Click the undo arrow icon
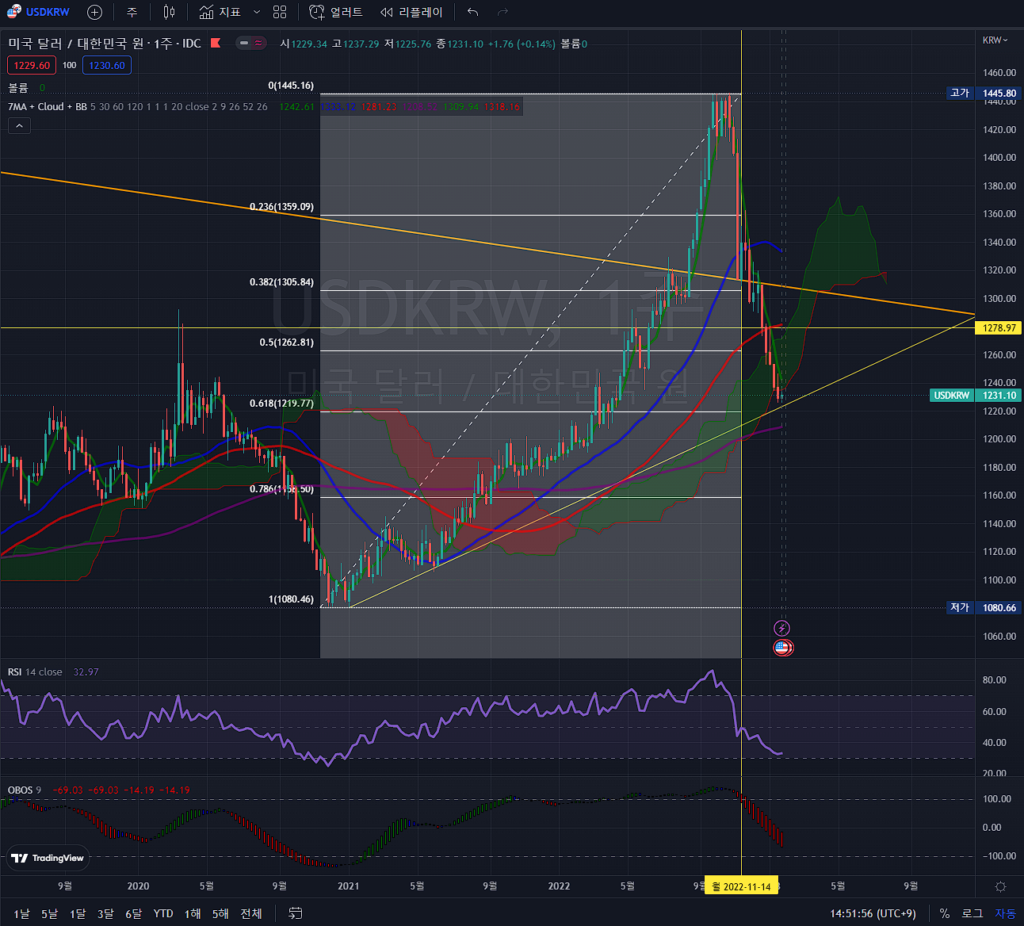Image resolution: width=1024 pixels, height=926 pixels. pos(473,12)
